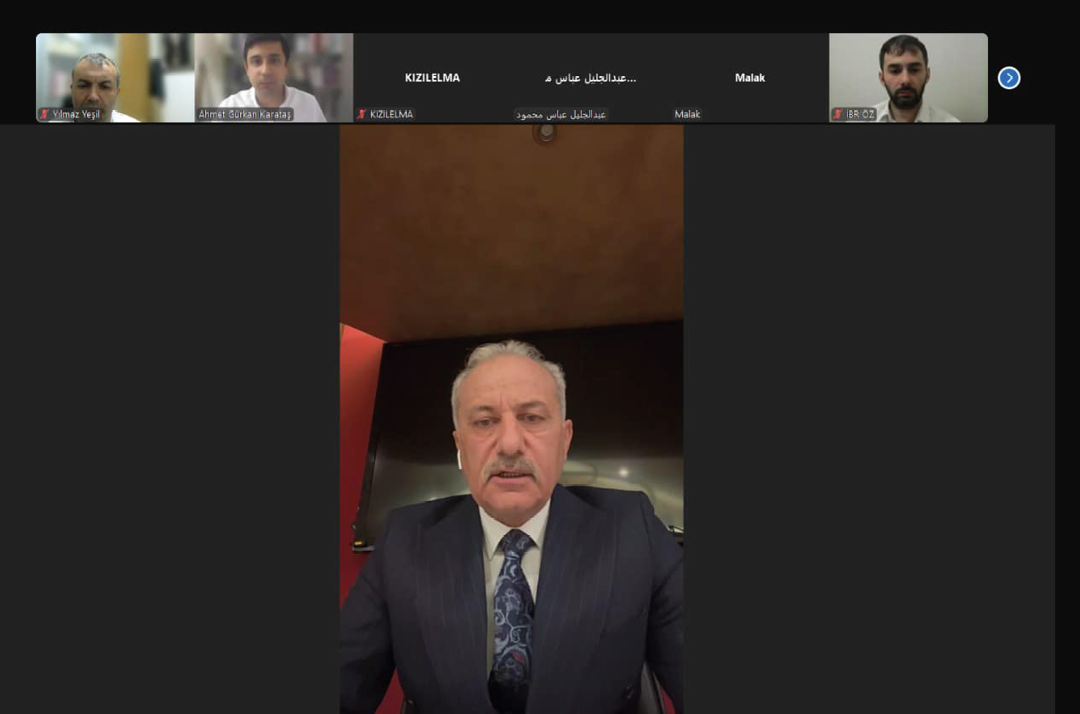This screenshot has height=714, width=1080.
Task: Show next participants with the blue arrow
Action: click(x=1009, y=78)
